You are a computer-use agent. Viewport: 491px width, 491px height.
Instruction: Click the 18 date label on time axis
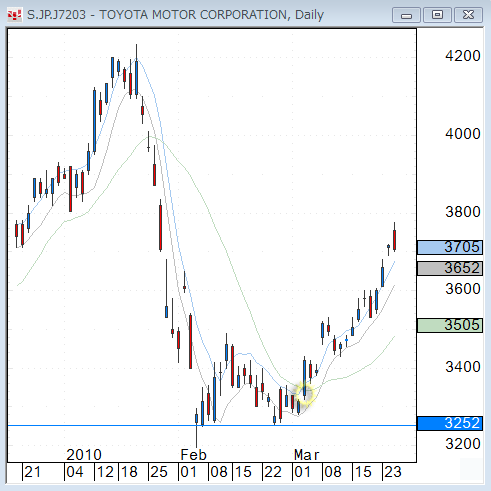click(129, 472)
